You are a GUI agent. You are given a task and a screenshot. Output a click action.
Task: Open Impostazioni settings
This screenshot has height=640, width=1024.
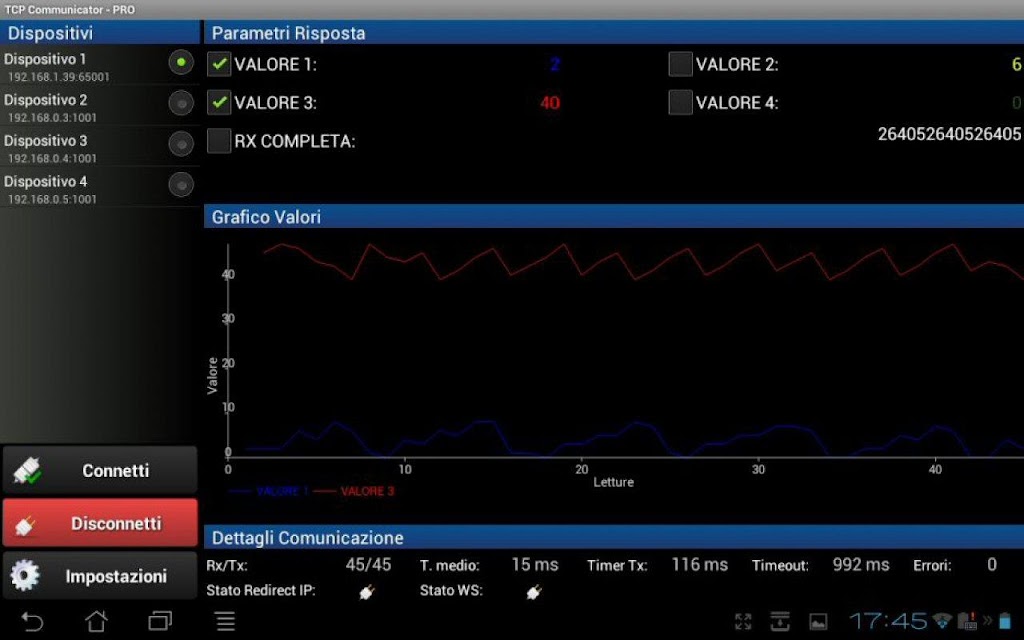100,576
